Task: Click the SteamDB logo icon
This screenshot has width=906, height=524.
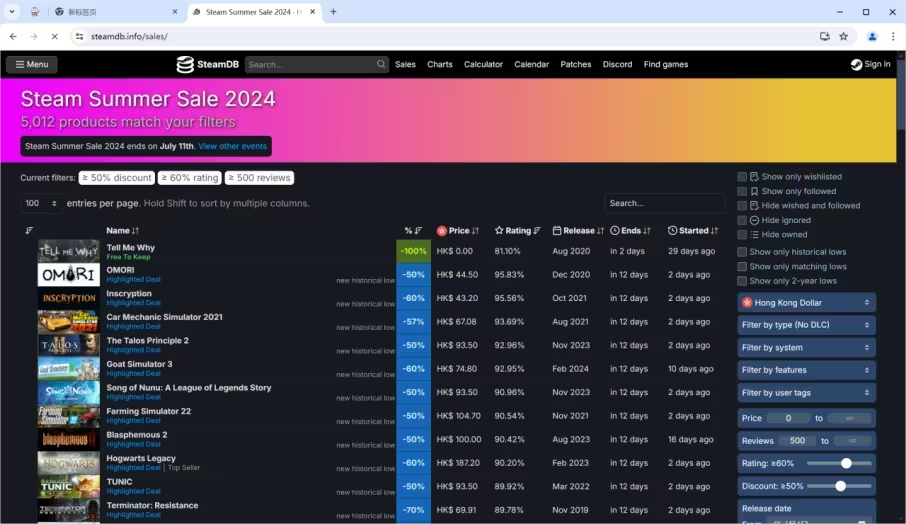Action: pos(185,64)
